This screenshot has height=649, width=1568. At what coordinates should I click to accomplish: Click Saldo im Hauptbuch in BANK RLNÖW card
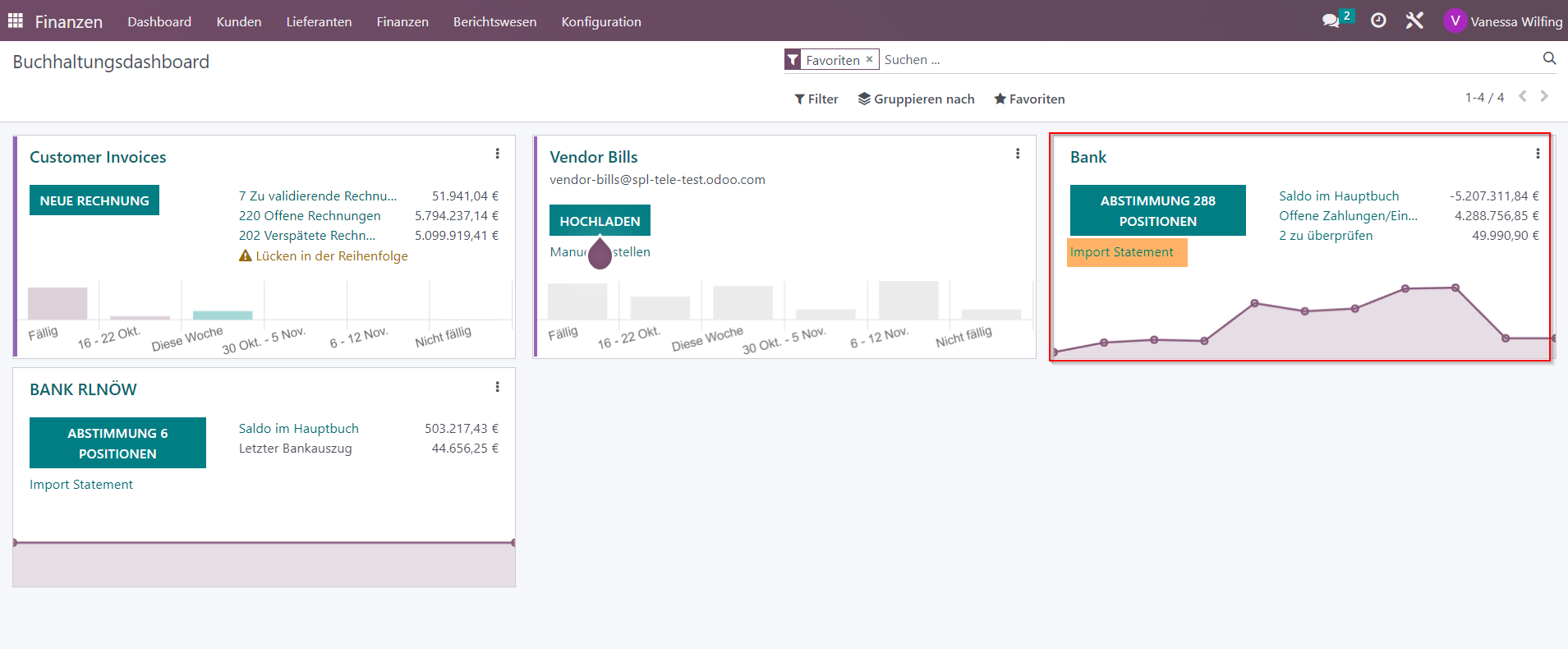point(299,429)
